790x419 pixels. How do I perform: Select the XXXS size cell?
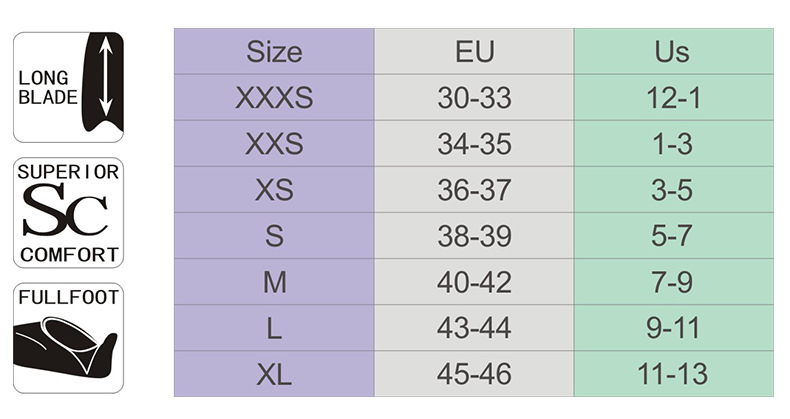[274, 98]
